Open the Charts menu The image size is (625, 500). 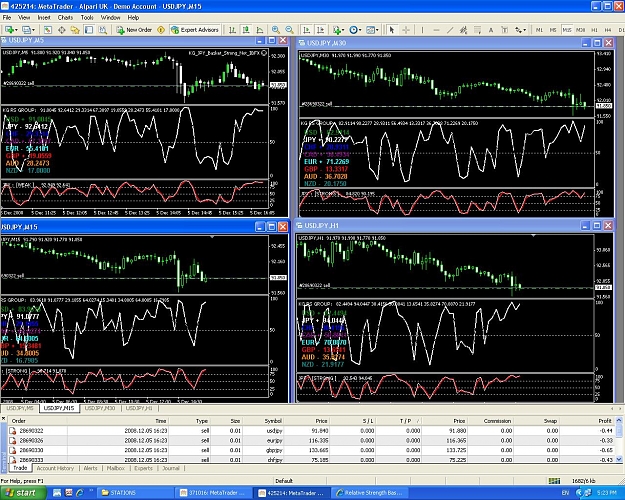coord(65,18)
